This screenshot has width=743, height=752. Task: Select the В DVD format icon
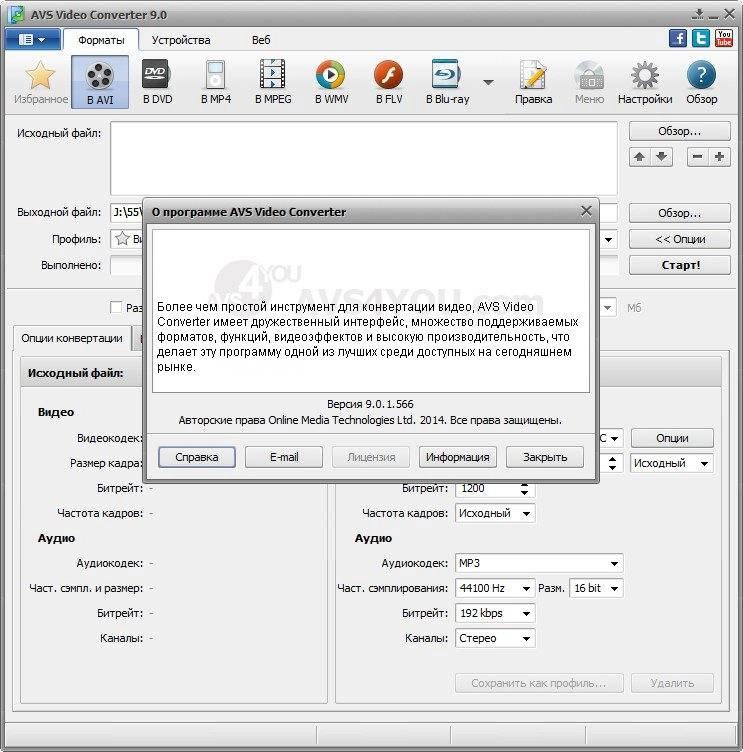157,82
